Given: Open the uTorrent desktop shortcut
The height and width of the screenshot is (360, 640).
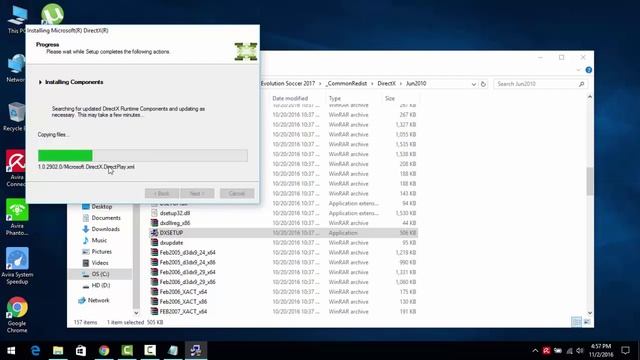Looking at the screenshot, I should tap(52, 14).
